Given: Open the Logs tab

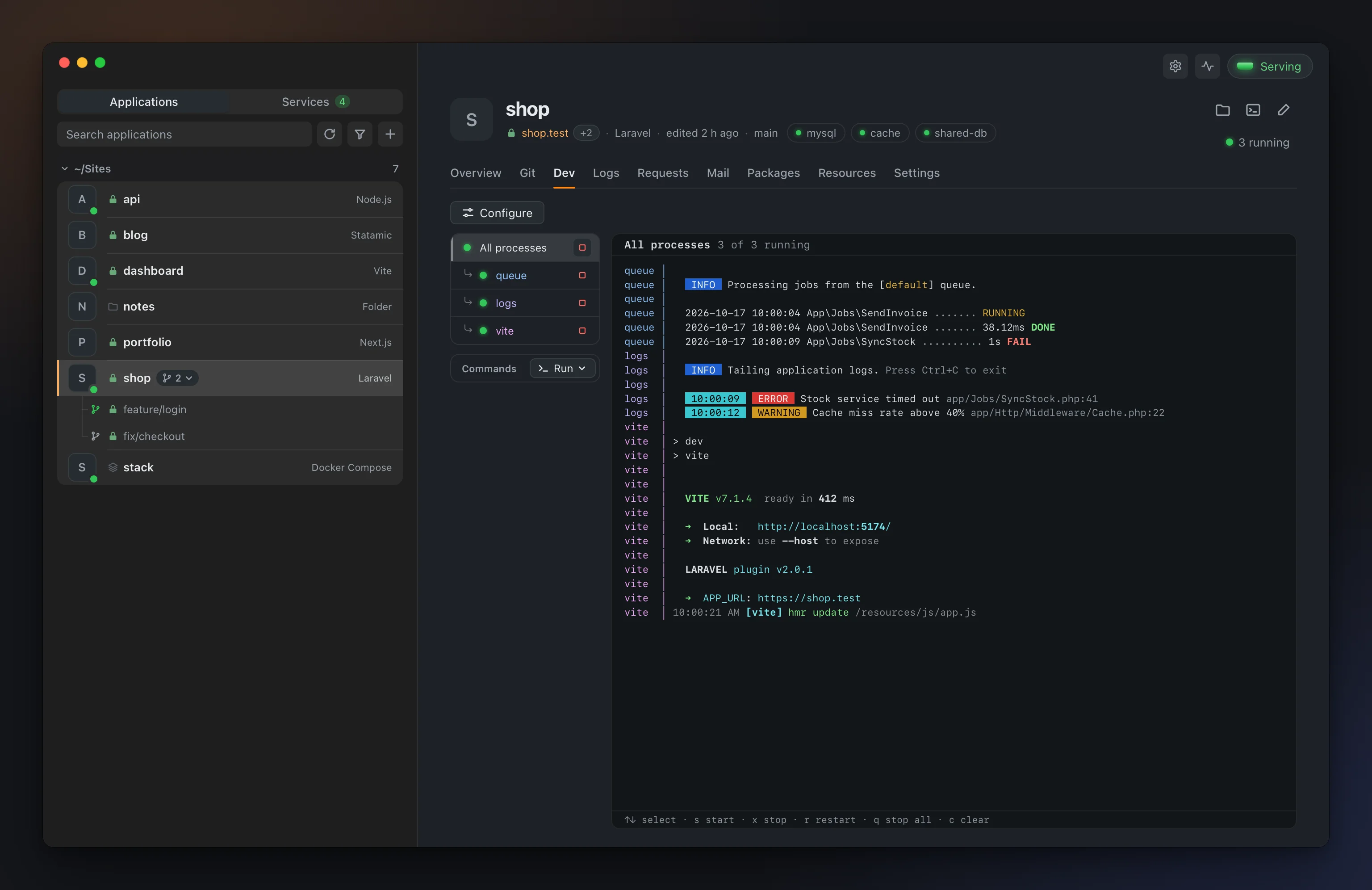Looking at the screenshot, I should coord(606,173).
